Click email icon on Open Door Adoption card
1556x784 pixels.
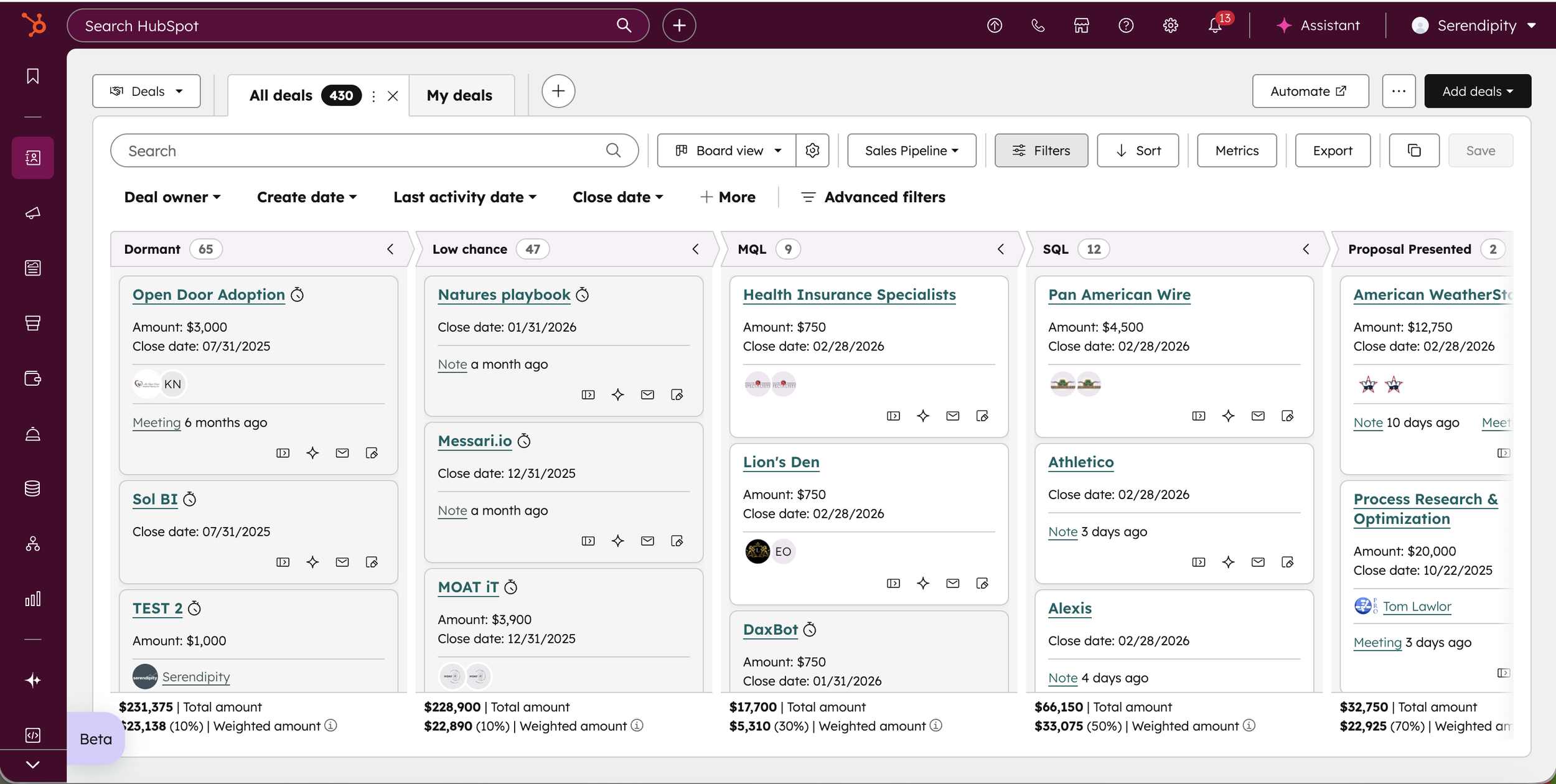pyautogui.click(x=342, y=453)
